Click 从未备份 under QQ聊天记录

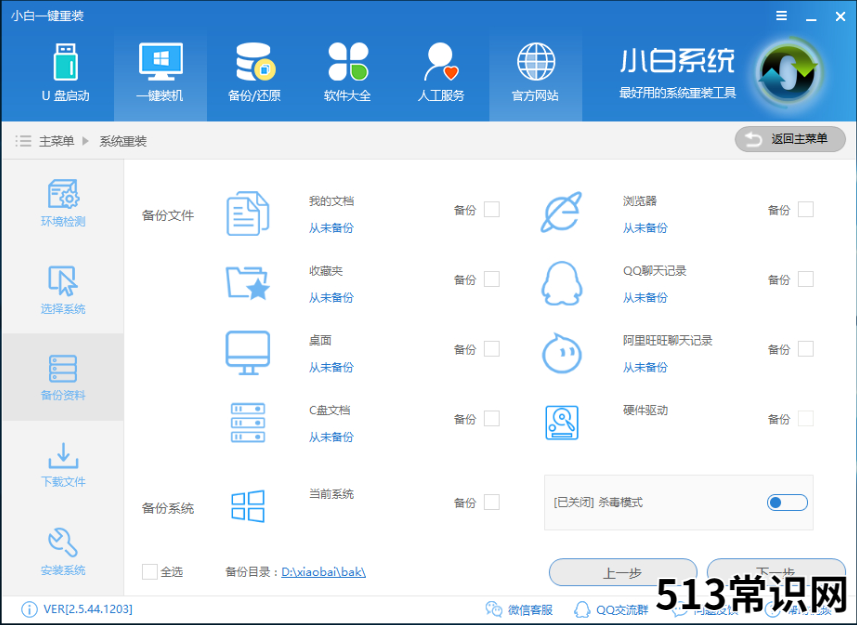(x=645, y=298)
